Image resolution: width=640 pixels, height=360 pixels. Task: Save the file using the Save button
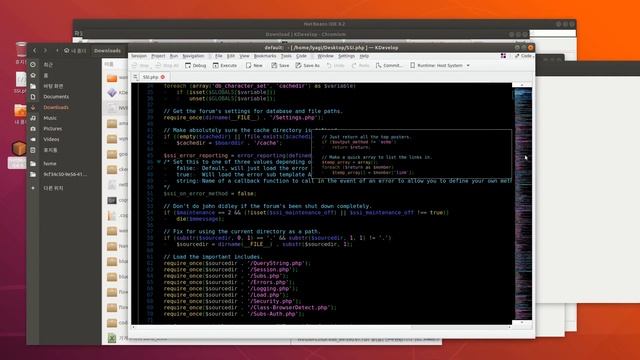280,65
